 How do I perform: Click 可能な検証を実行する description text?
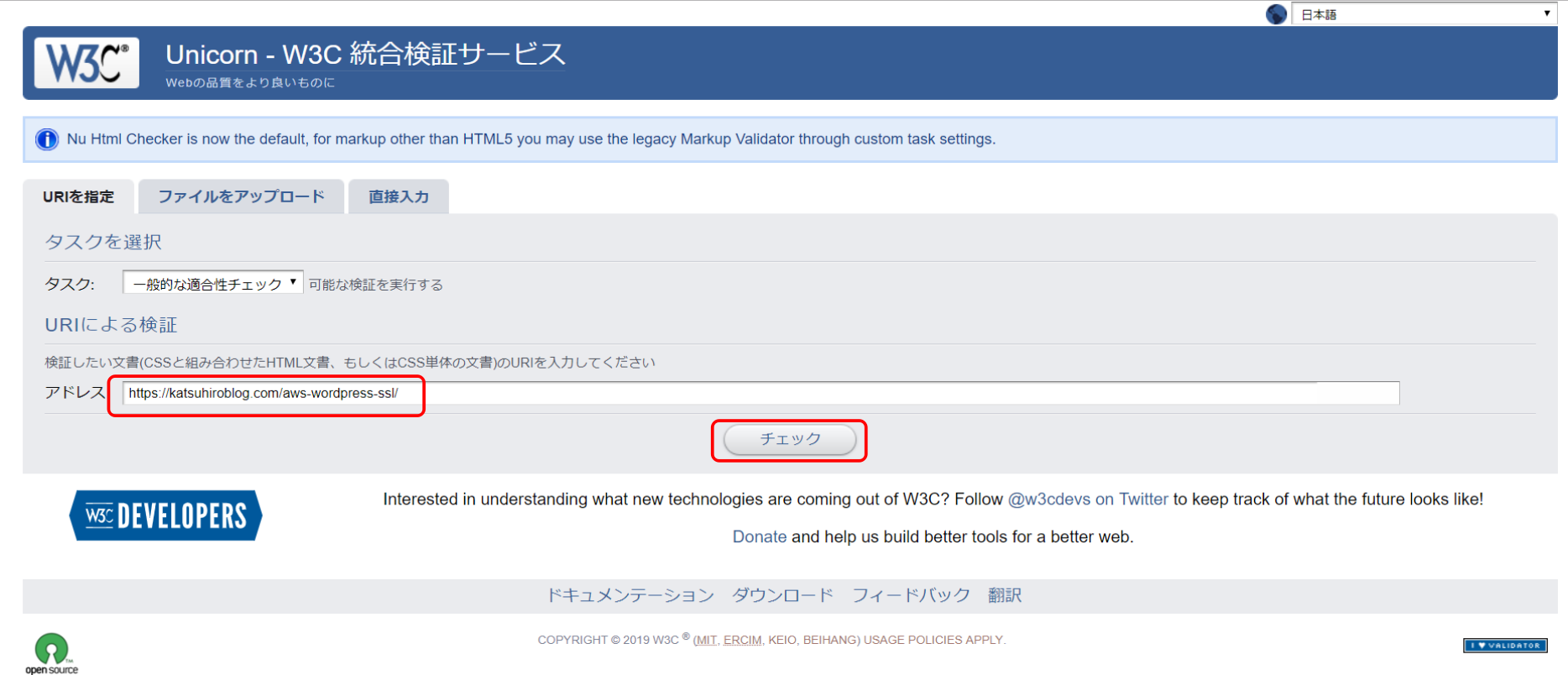tap(375, 285)
